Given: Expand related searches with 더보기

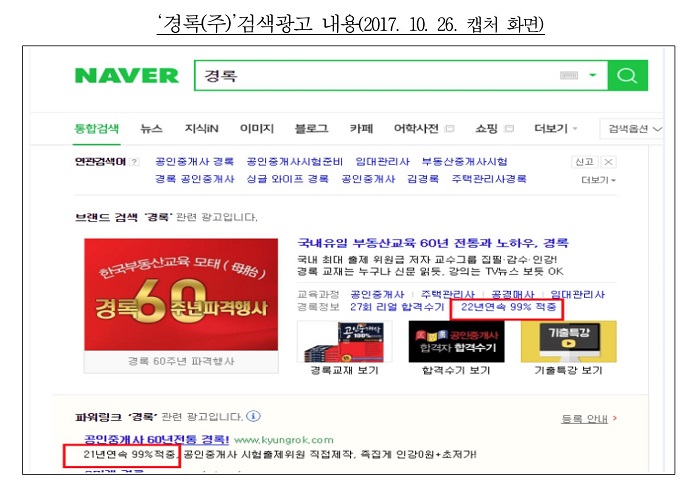Looking at the screenshot, I should point(598,180).
